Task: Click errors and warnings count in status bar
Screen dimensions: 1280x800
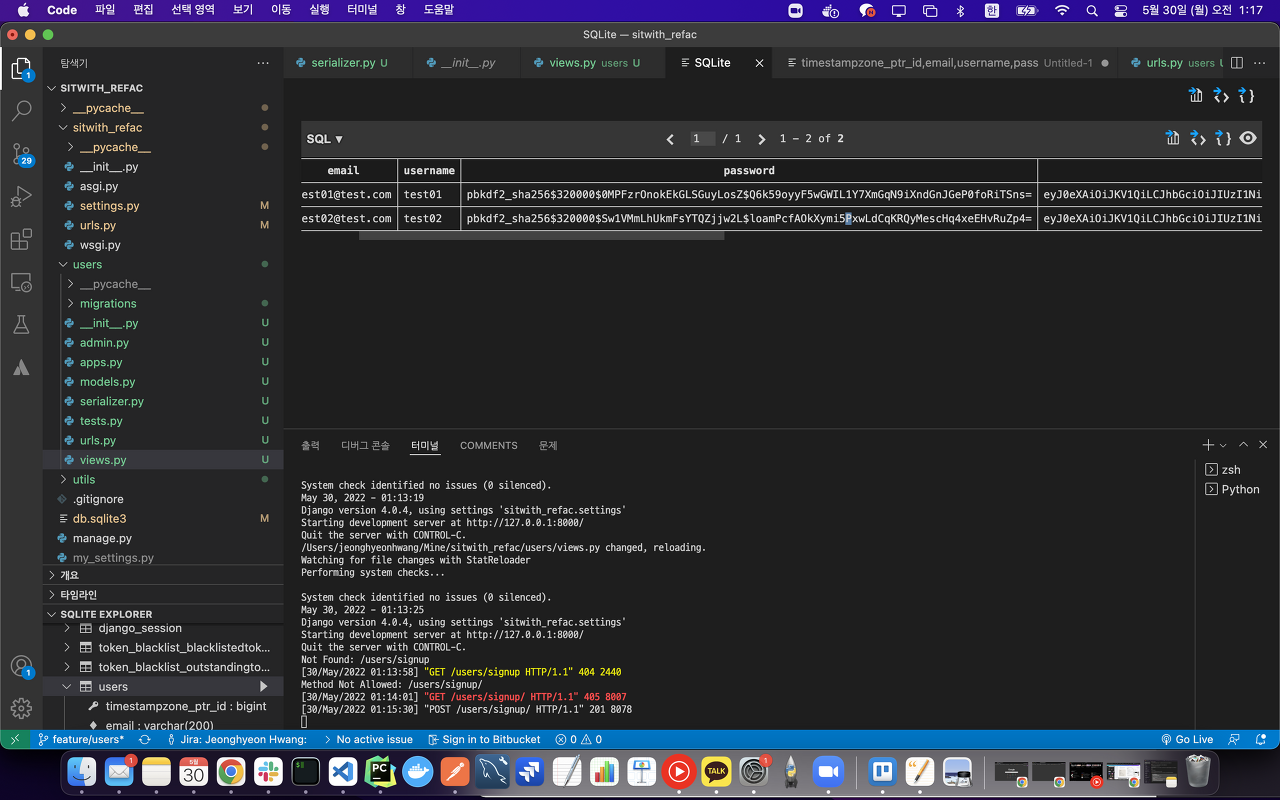Action: [x=579, y=739]
